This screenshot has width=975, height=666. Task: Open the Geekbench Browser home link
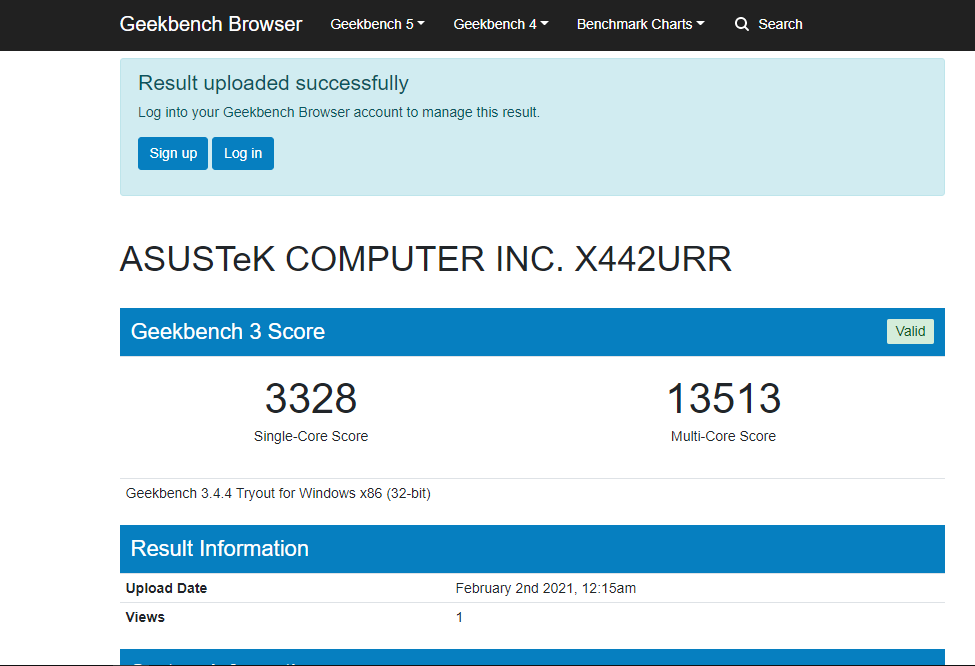(211, 24)
